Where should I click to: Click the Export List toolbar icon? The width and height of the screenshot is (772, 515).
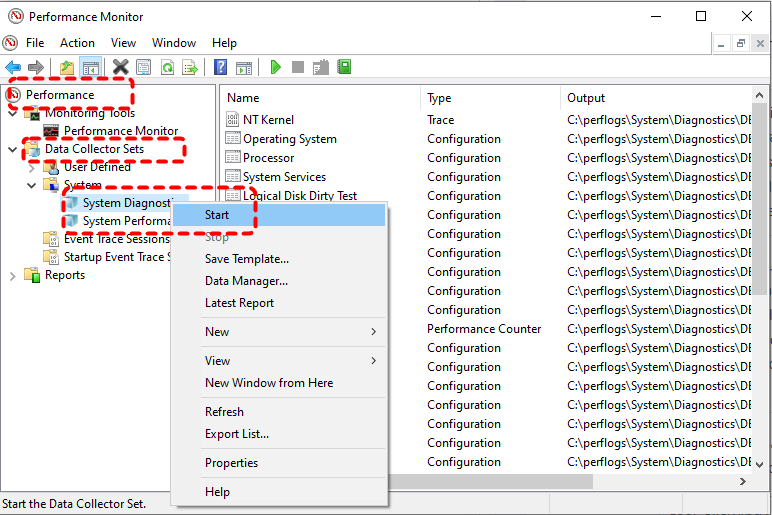click(x=190, y=67)
